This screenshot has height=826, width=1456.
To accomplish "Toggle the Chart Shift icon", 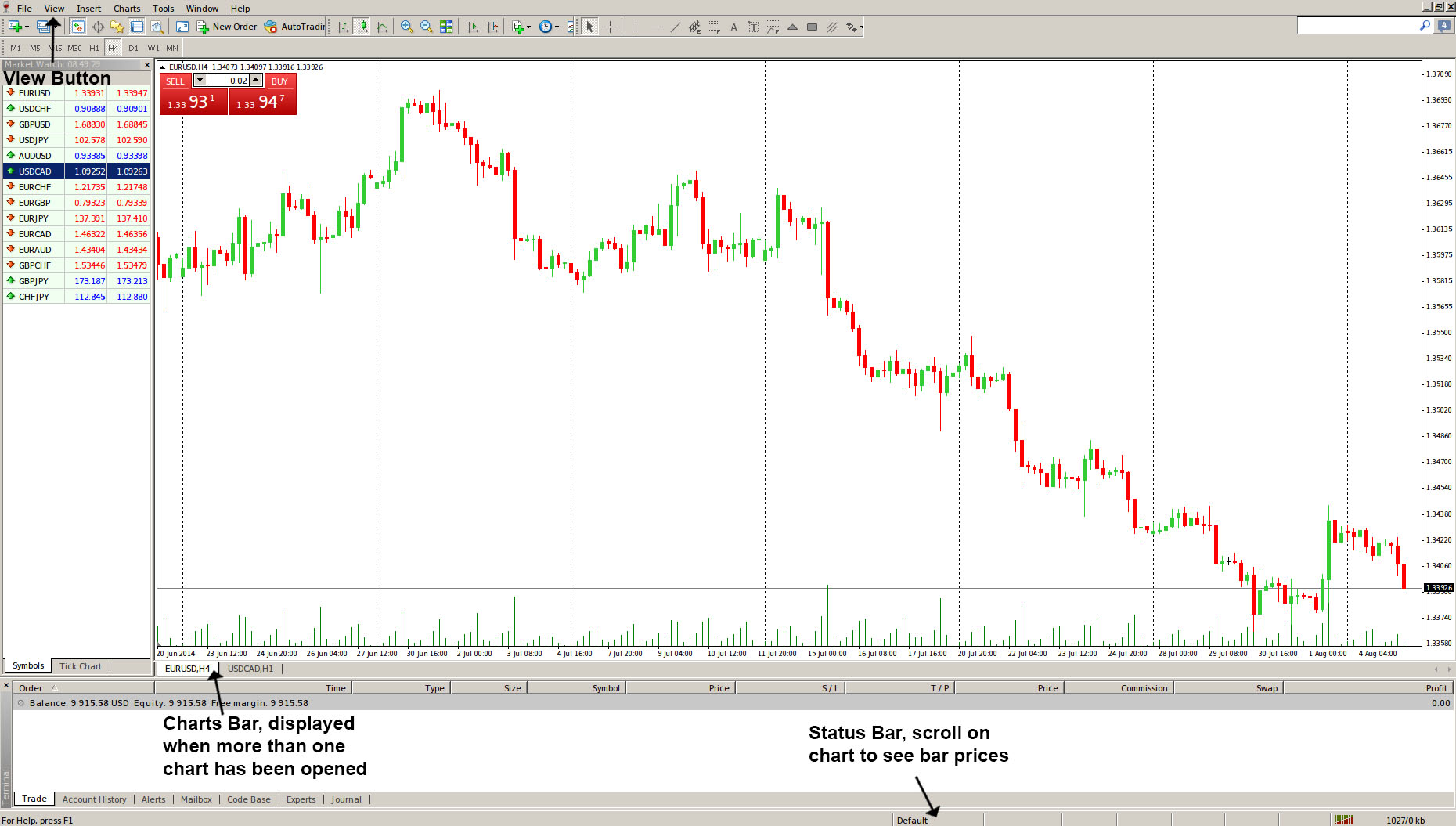I will [492, 27].
